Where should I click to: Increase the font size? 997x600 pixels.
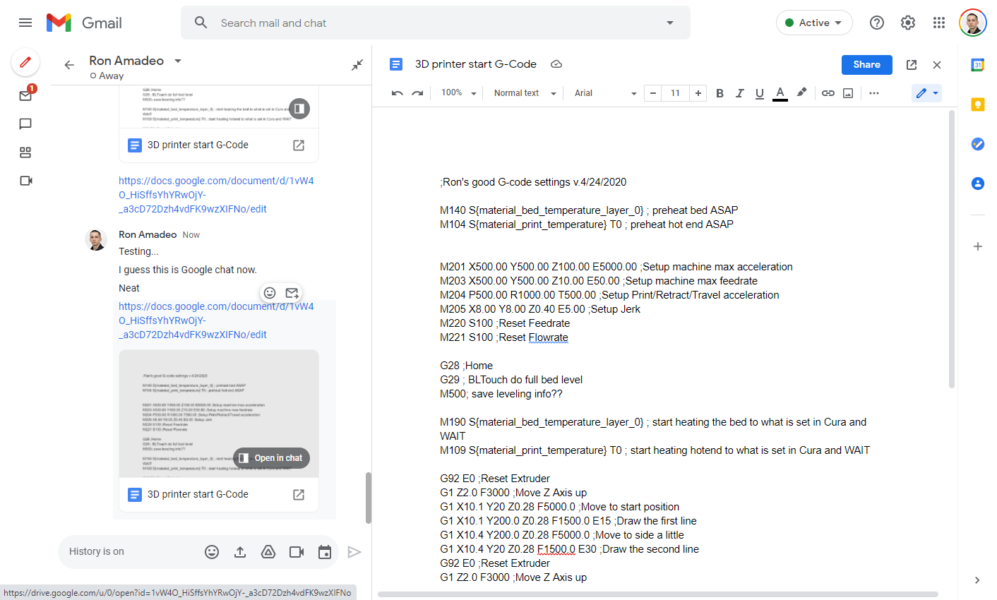pos(698,93)
